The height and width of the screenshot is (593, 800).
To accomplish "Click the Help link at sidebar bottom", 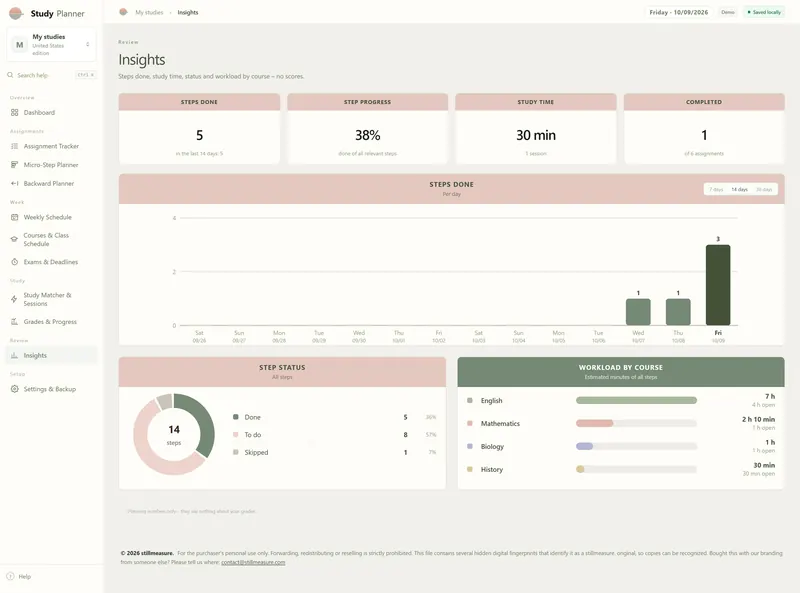I will pyautogui.click(x=19, y=576).
